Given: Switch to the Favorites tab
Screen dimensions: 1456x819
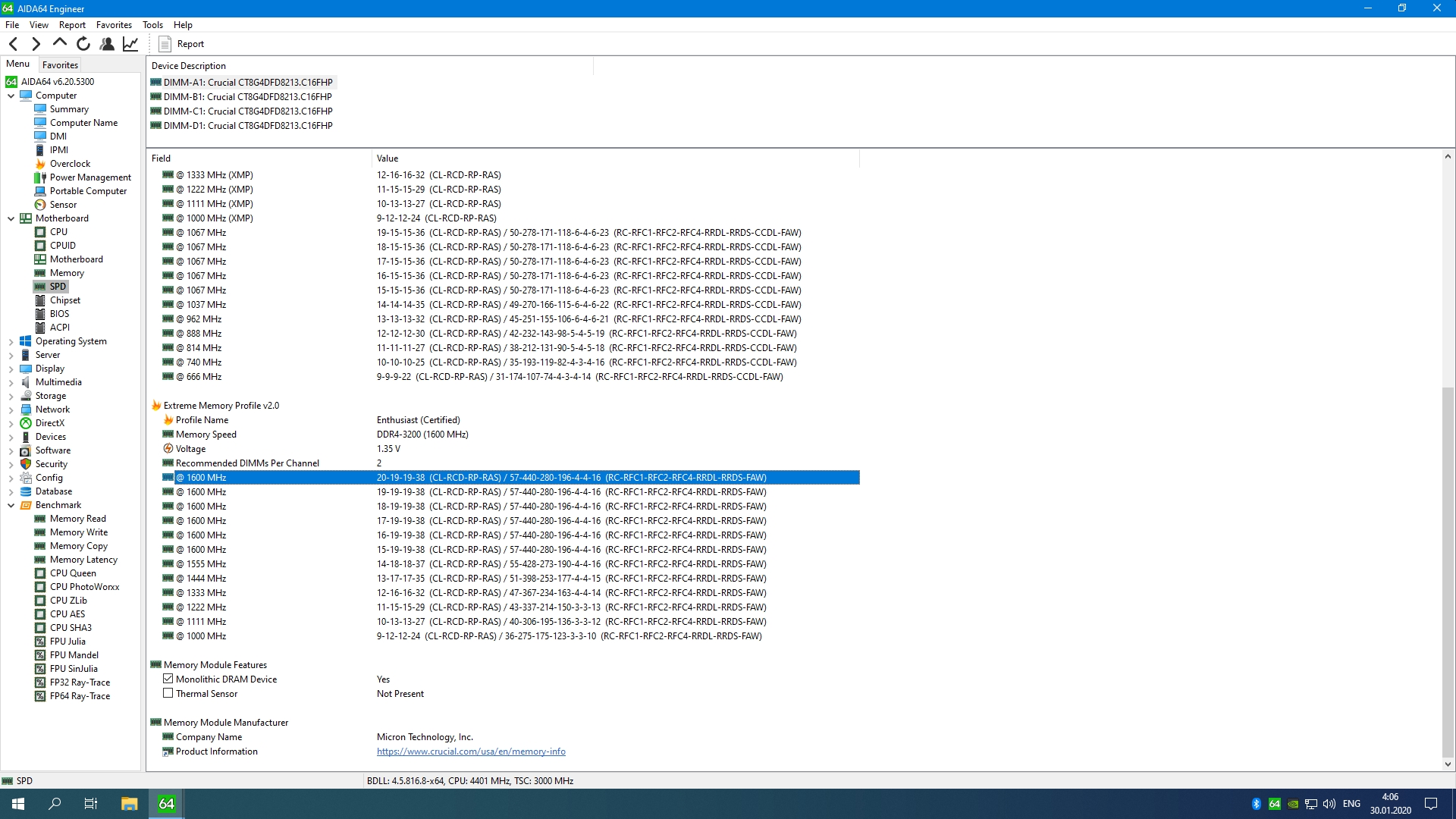Looking at the screenshot, I should (60, 65).
